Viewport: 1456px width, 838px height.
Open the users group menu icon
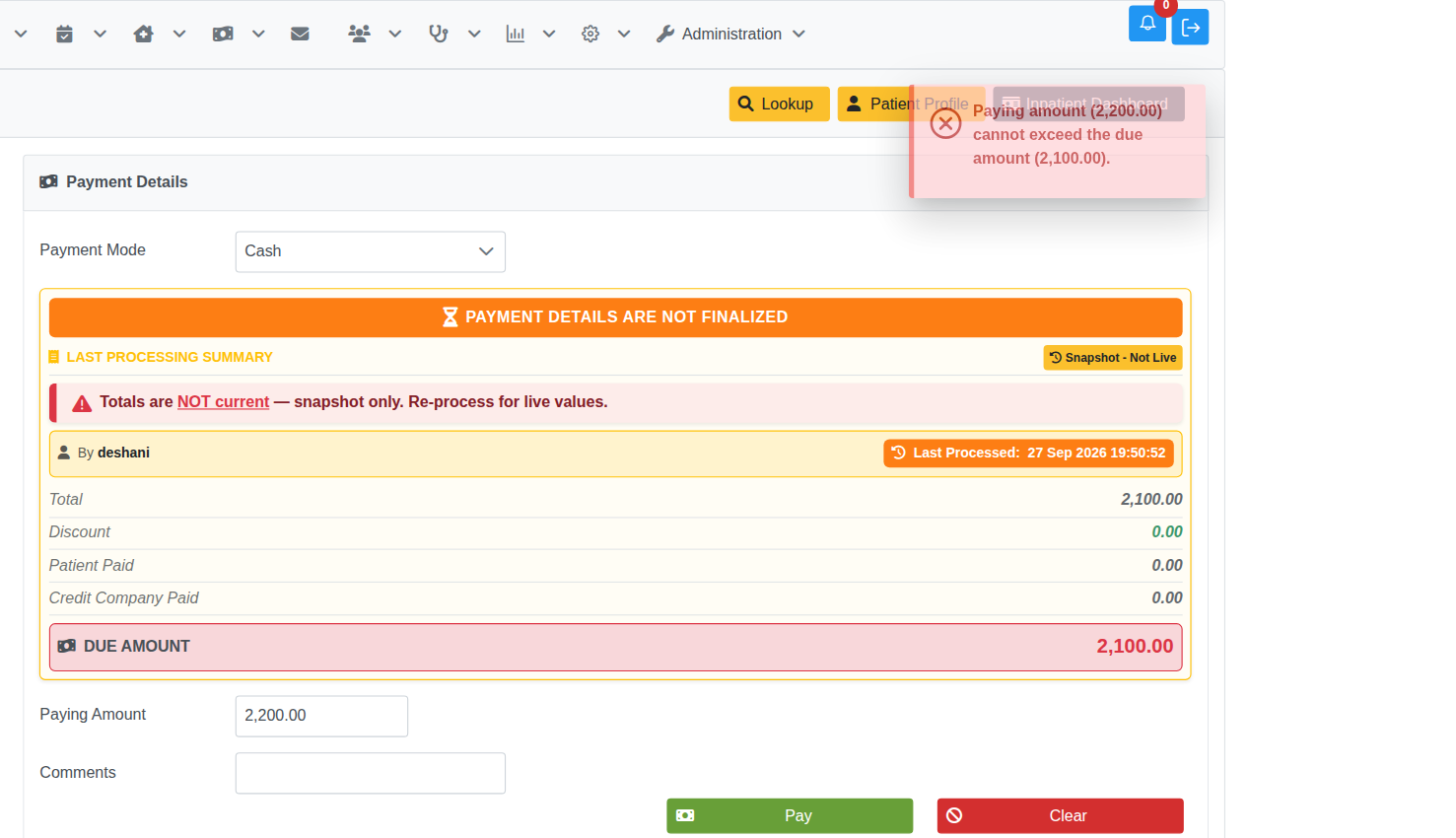(359, 34)
